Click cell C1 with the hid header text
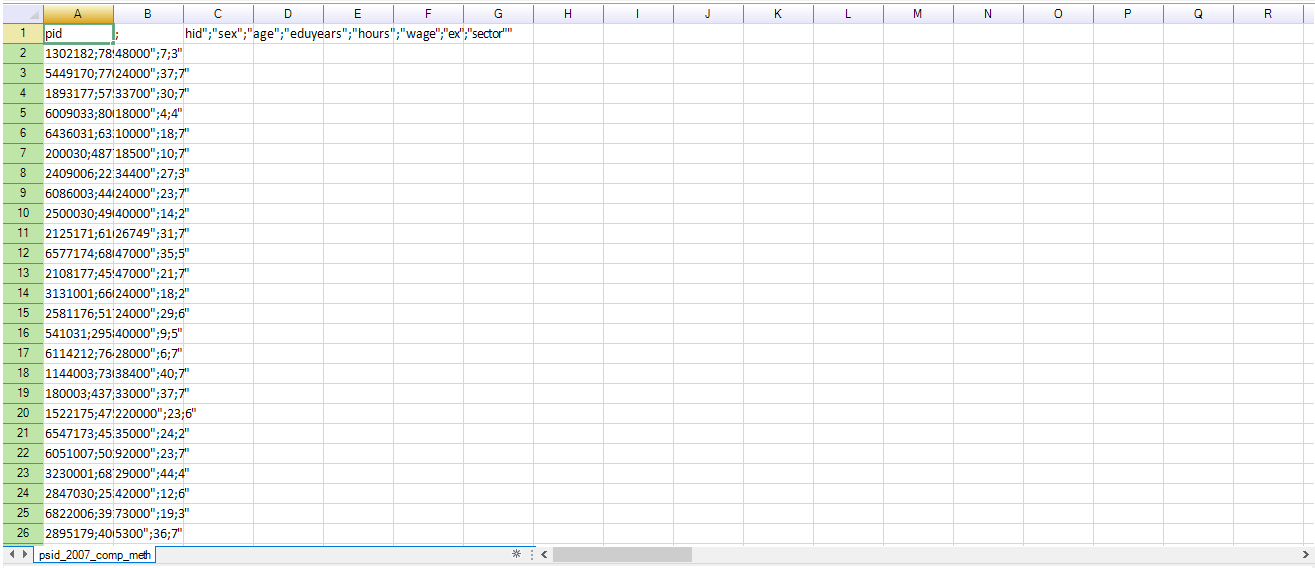The image size is (1315, 568). 218,33
